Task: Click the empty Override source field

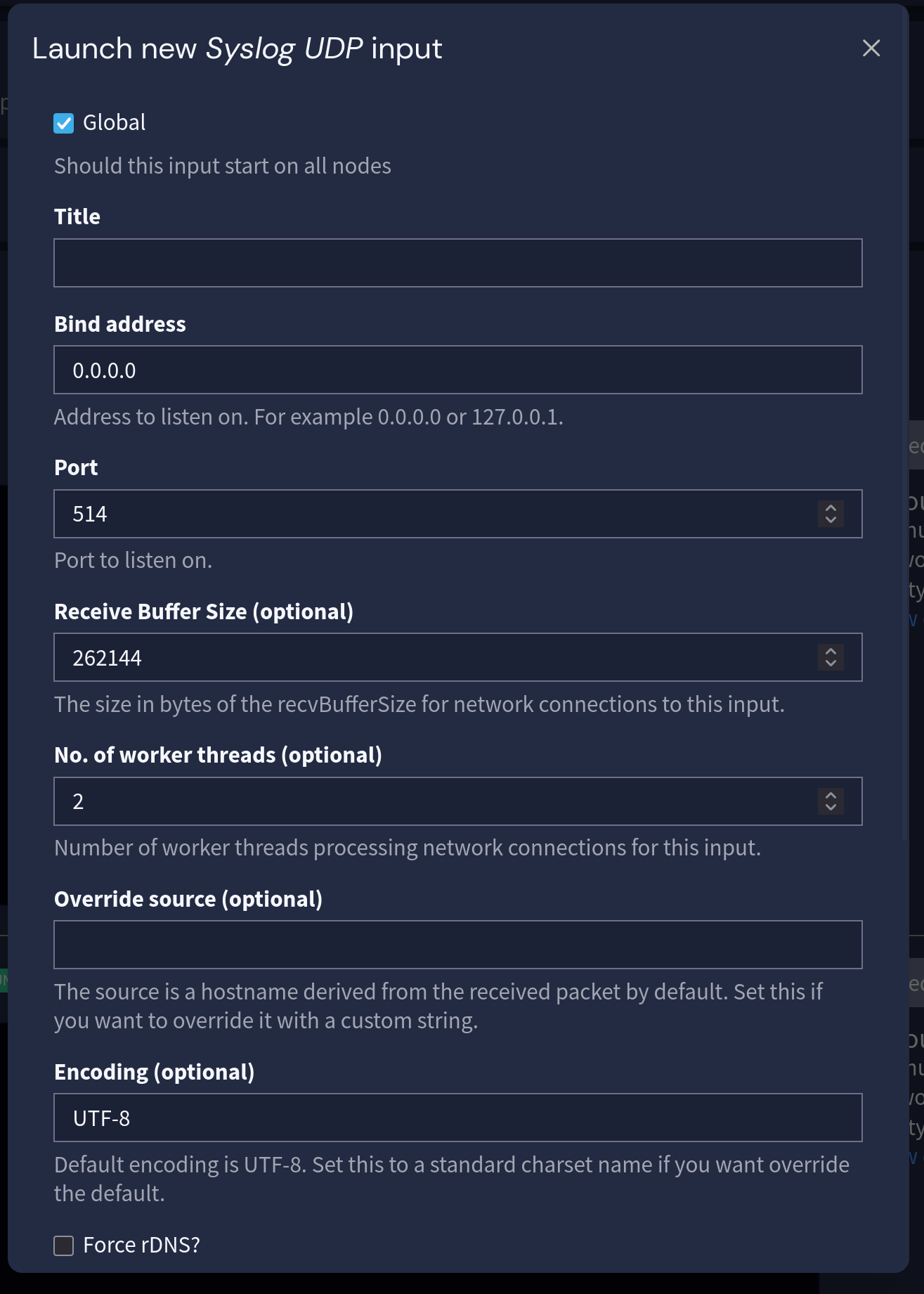Action: coord(457,943)
